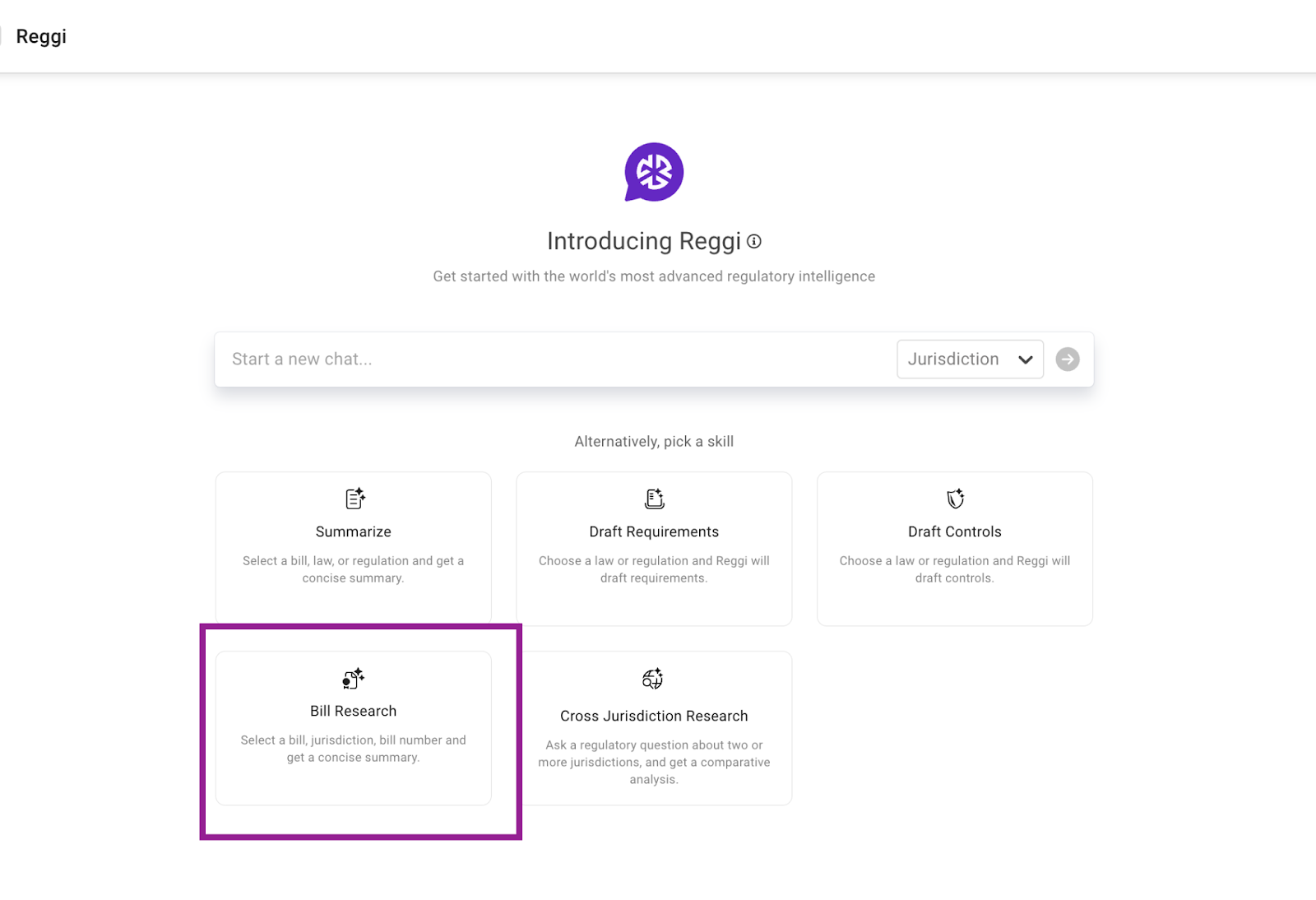The height and width of the screenshot is (900, 1316).
Task: Click the Draft Requirements scroll icon
Action: point(654,499)
